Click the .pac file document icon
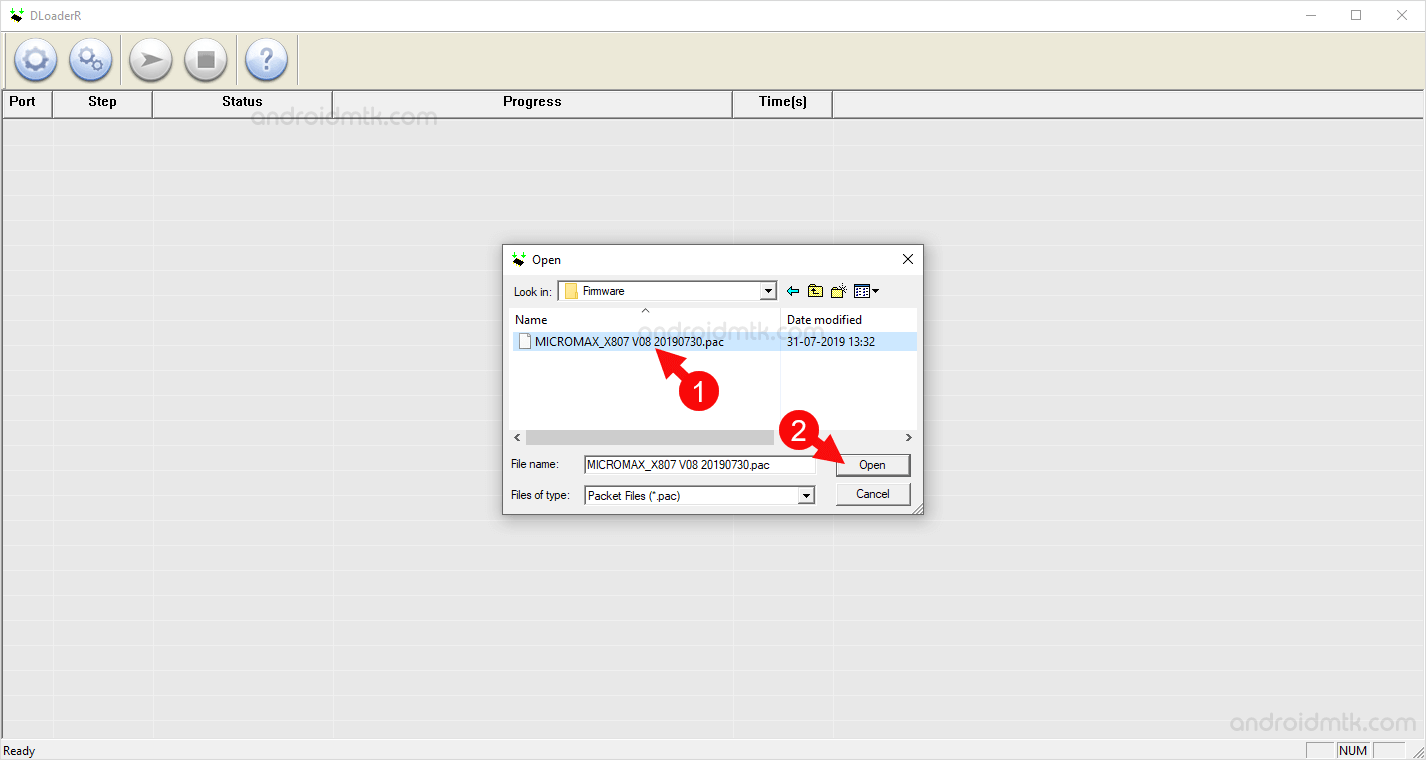1426x760 pixels. 524,341
